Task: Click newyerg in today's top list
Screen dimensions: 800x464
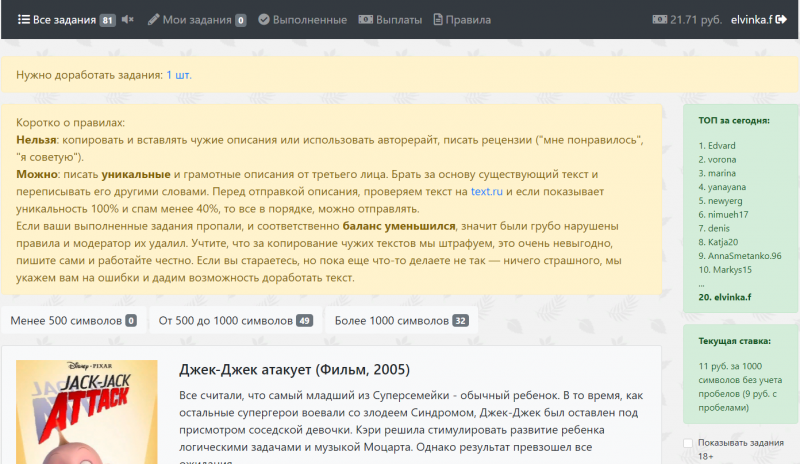Action: (x=725, y=201)
